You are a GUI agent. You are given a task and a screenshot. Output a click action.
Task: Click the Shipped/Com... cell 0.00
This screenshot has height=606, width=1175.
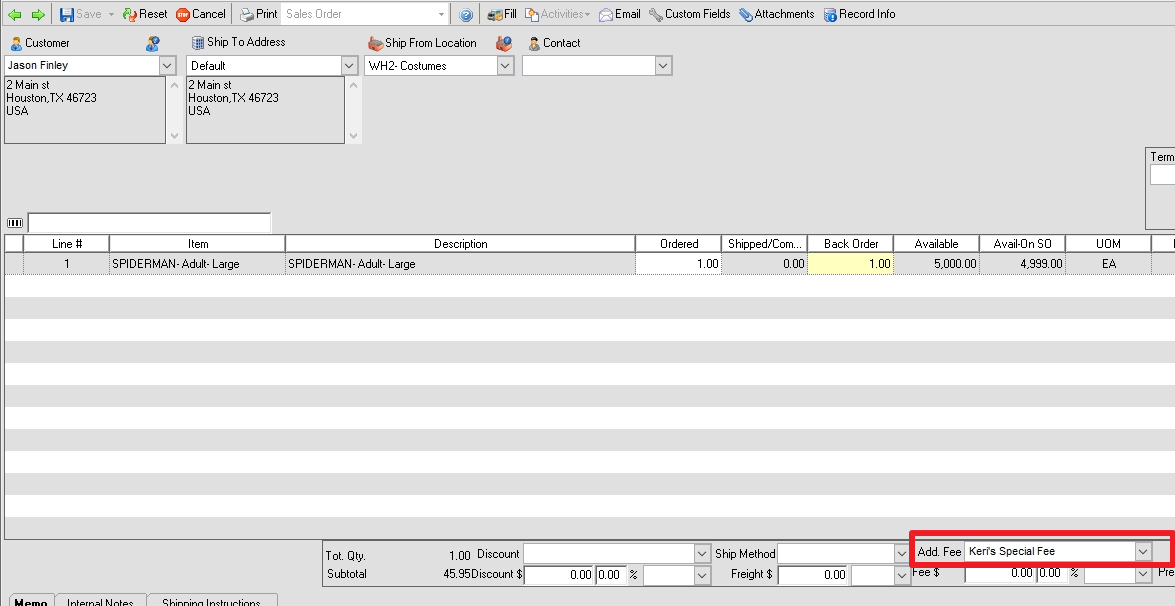pyautogui.click(x=764, y=264)
